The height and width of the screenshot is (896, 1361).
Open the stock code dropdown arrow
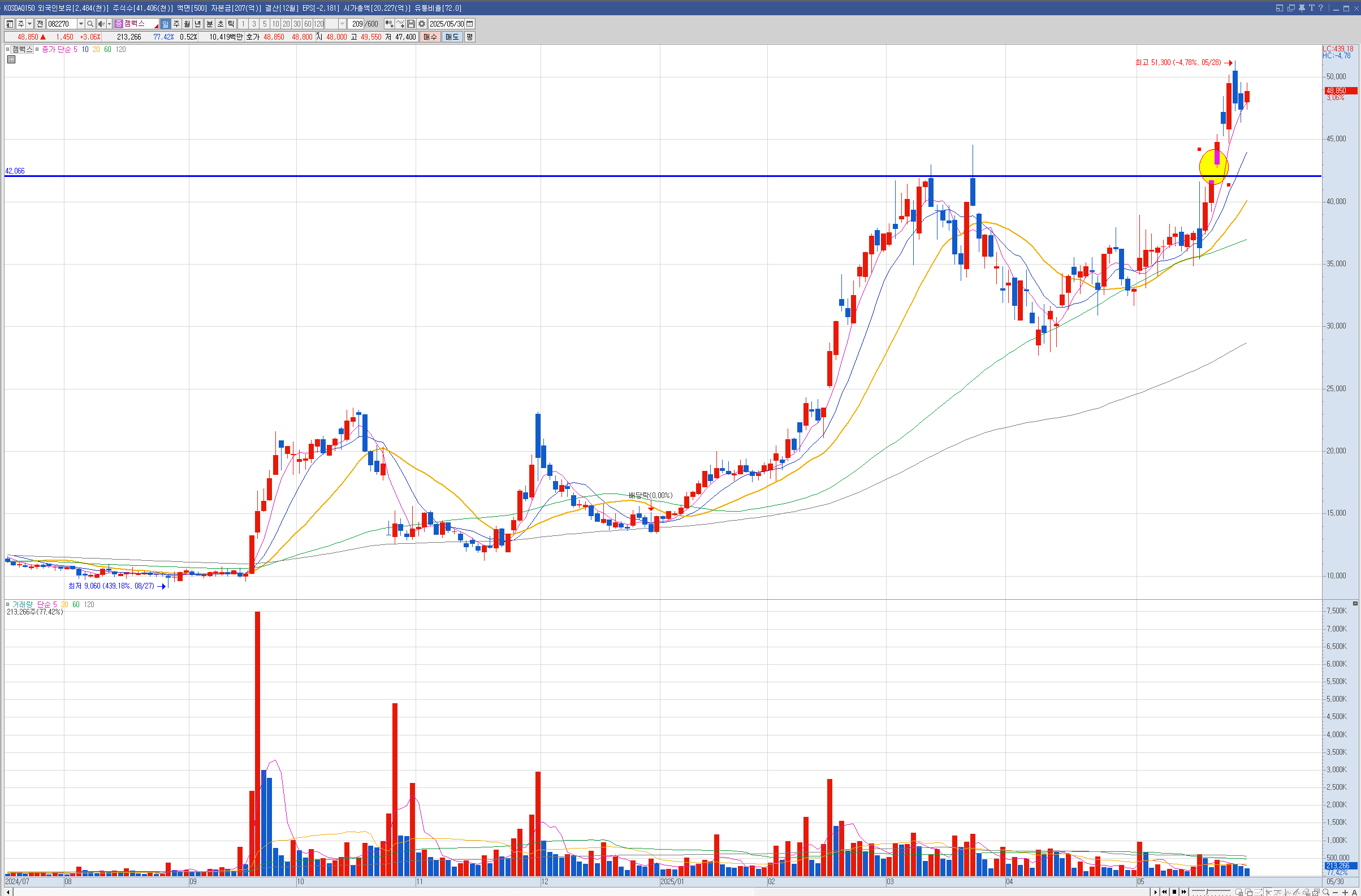click(x=81, y=24)
